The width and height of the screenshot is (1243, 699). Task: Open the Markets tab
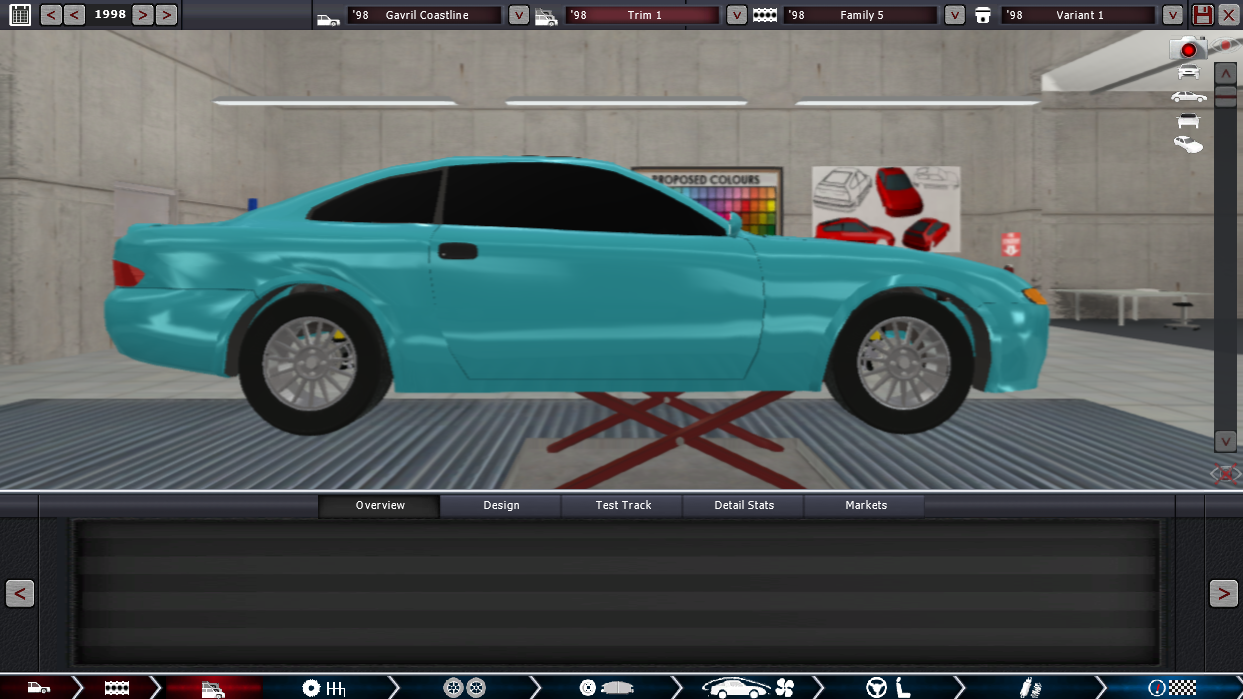866,505
